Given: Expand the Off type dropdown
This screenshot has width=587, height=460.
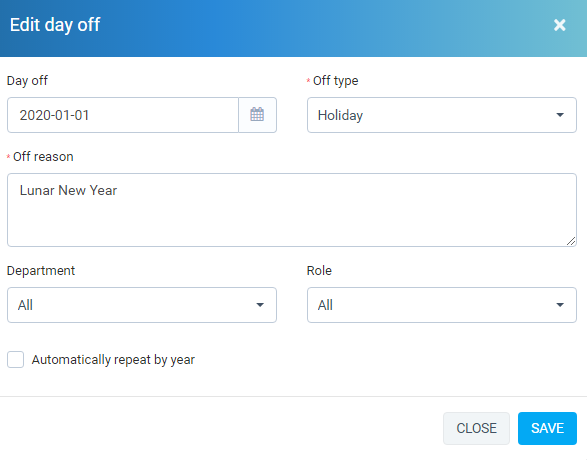Looking at the screenshot, I should tap(442, 115).
